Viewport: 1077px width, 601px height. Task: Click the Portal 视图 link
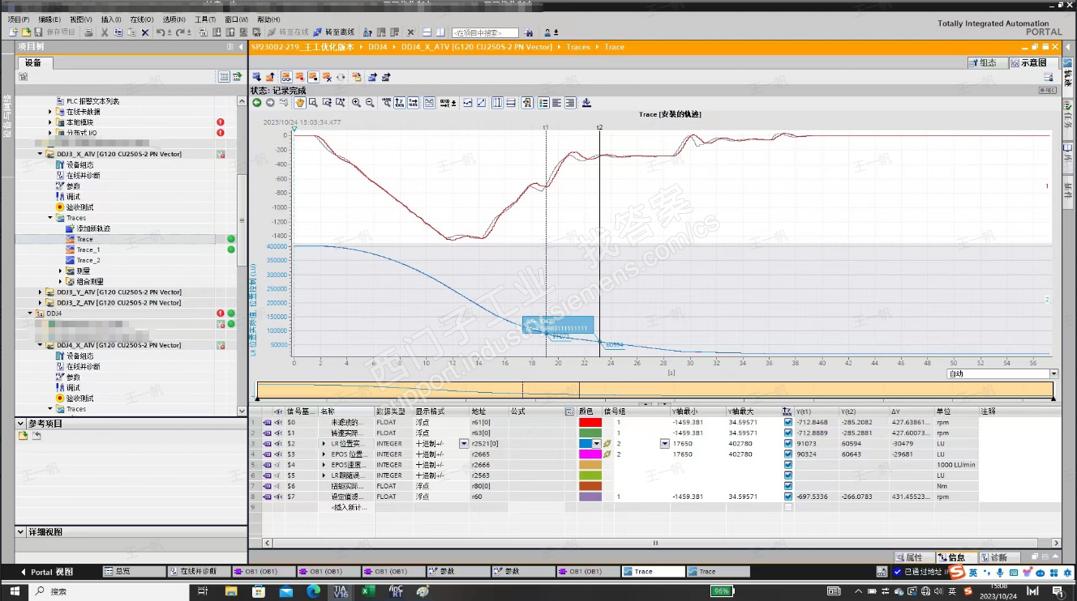46,572
